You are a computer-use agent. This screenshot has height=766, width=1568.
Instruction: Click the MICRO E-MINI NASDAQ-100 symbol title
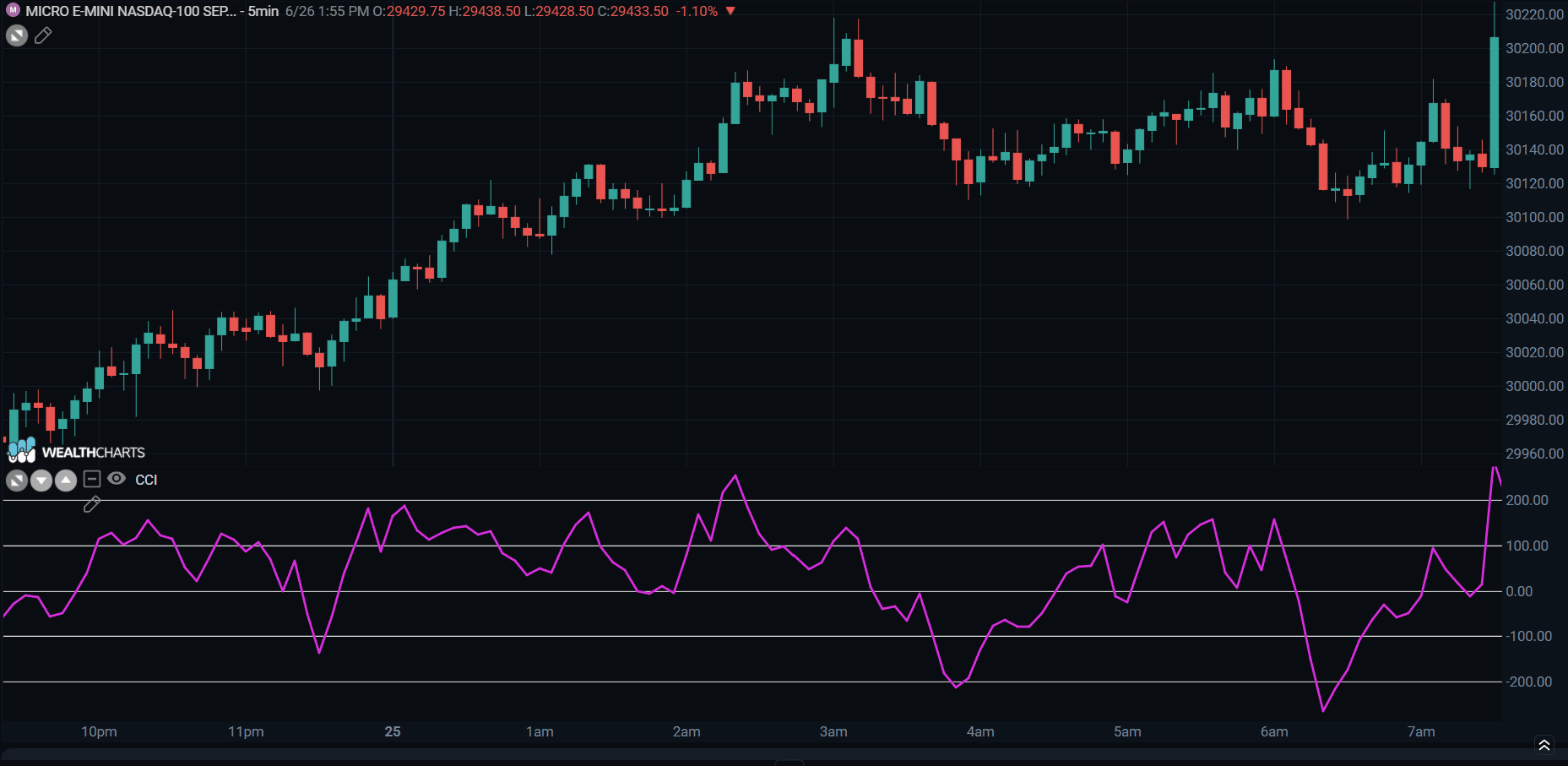(131, 11)
